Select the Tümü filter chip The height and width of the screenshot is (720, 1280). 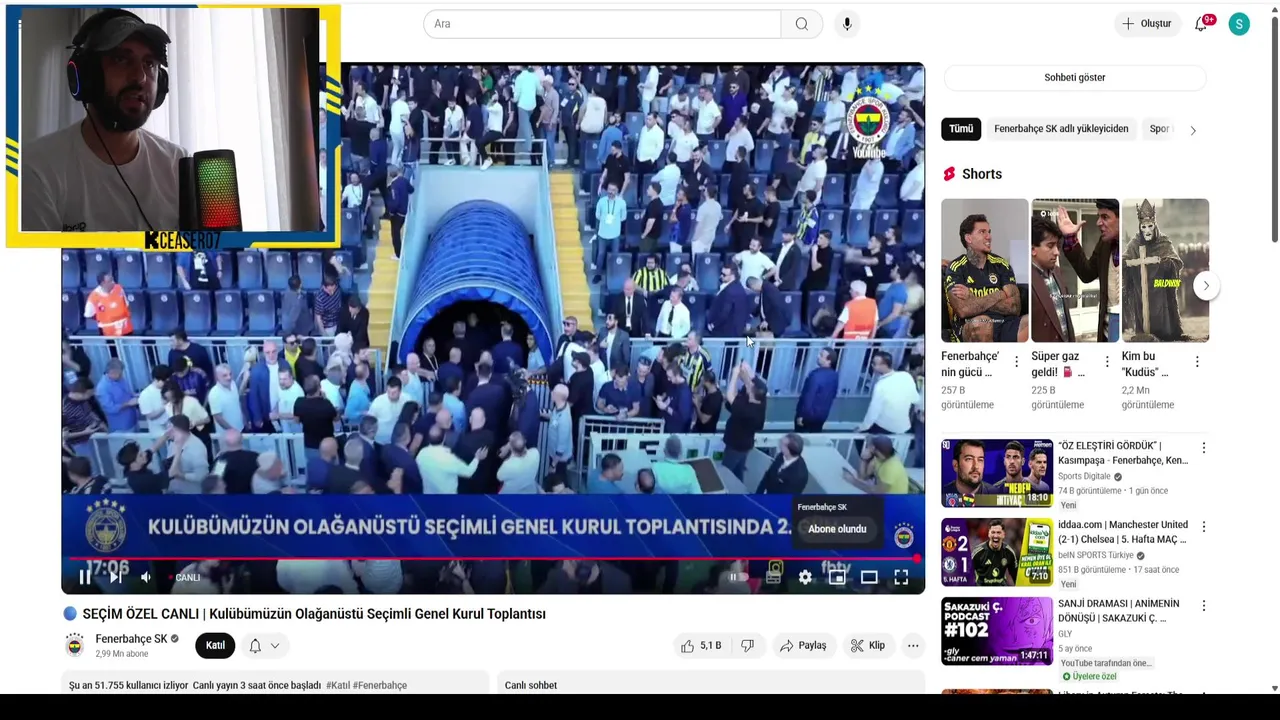click(961, 129)
